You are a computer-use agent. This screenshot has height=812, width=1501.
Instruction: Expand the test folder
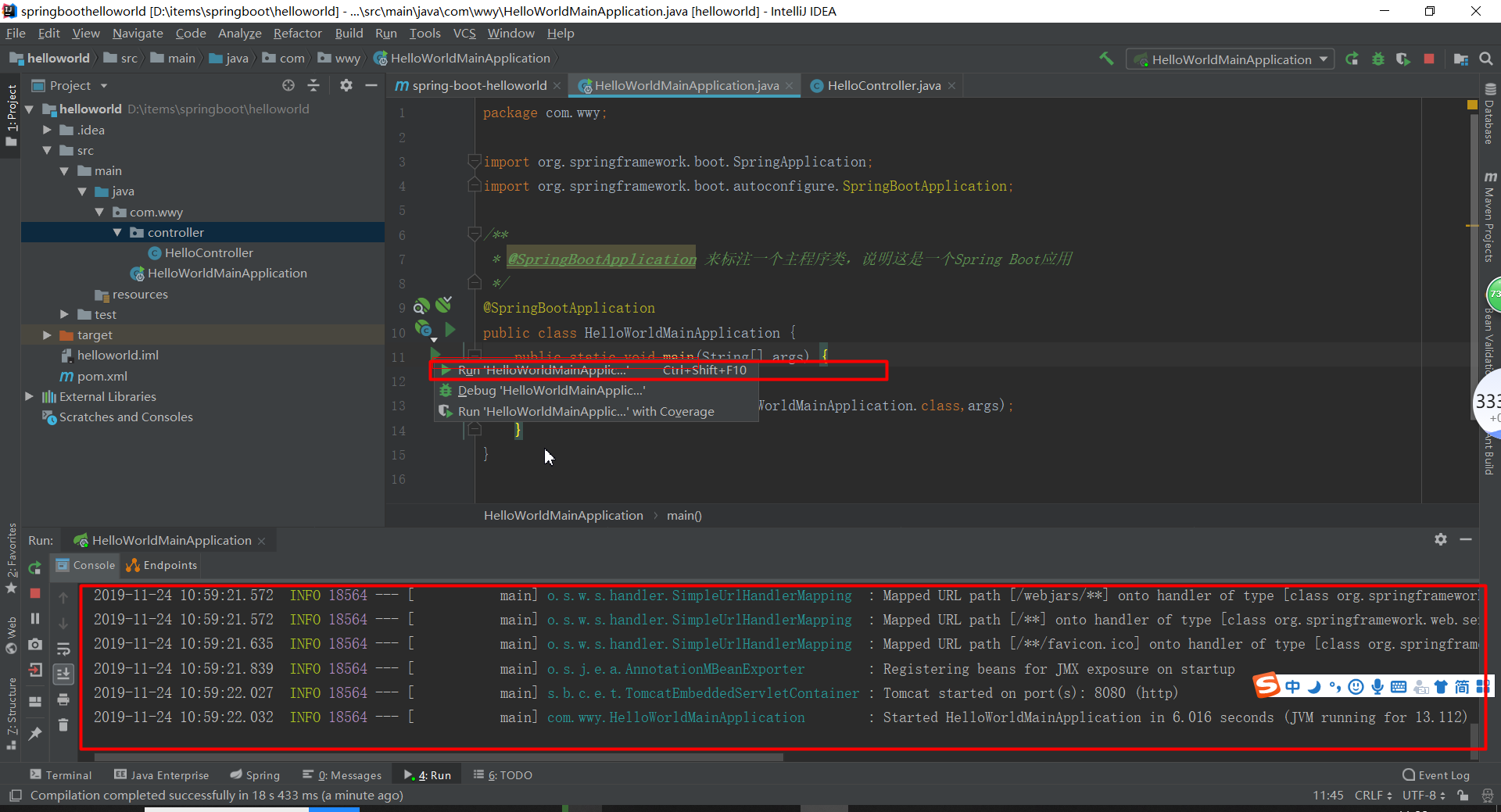tap(64, 314)
